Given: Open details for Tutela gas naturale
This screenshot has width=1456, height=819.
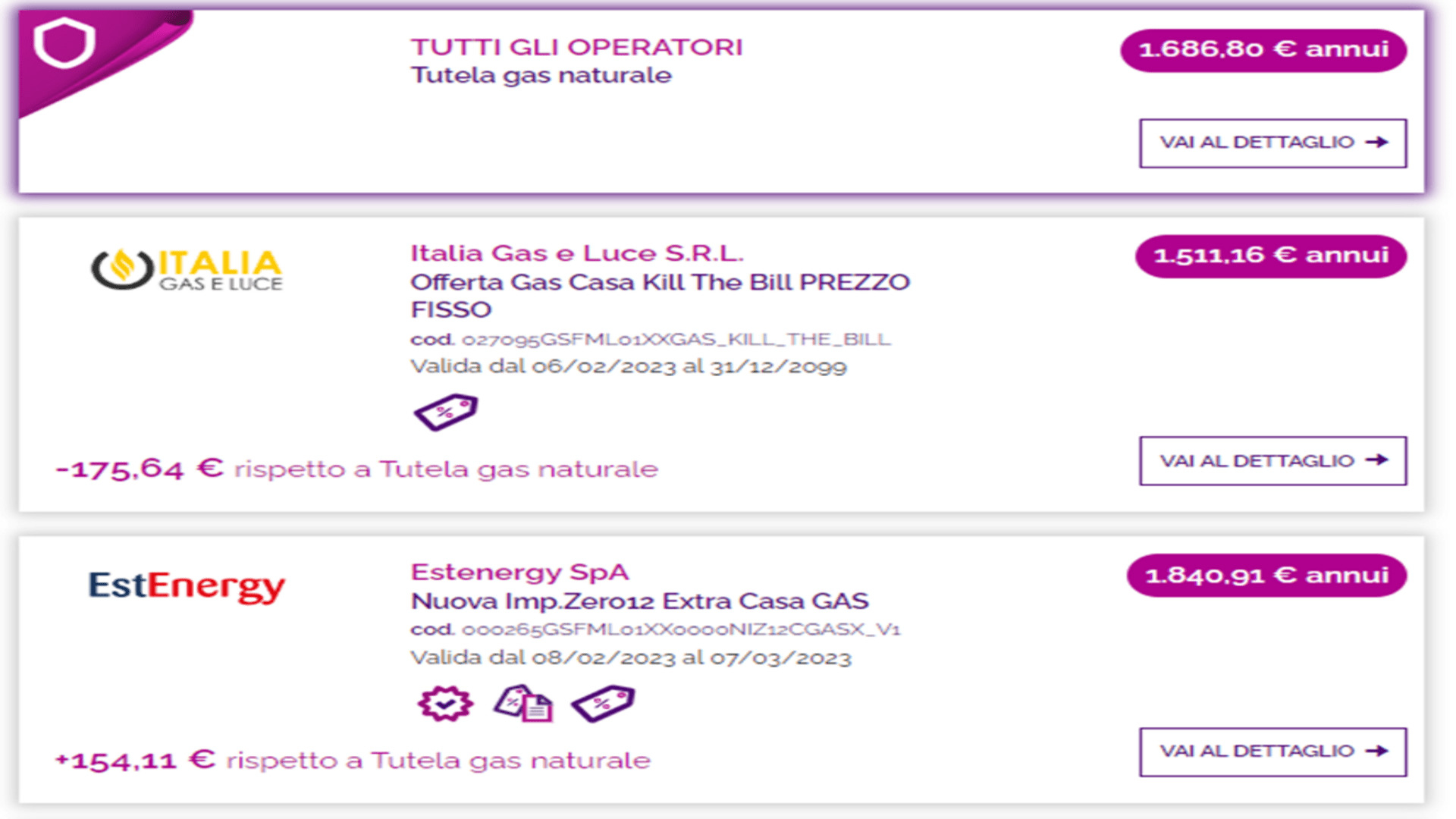Looking at the screenshot, I should point(1272,143).
